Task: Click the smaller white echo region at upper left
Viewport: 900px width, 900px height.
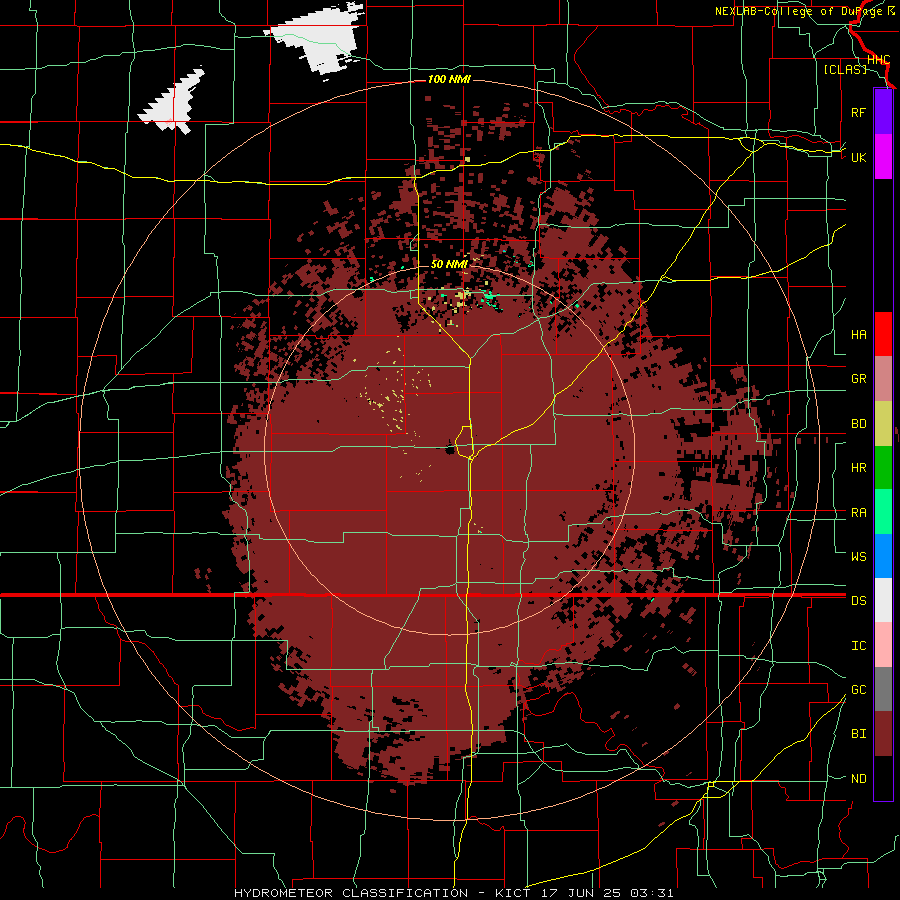Action: pyautogui.click(x=173, y=103)
